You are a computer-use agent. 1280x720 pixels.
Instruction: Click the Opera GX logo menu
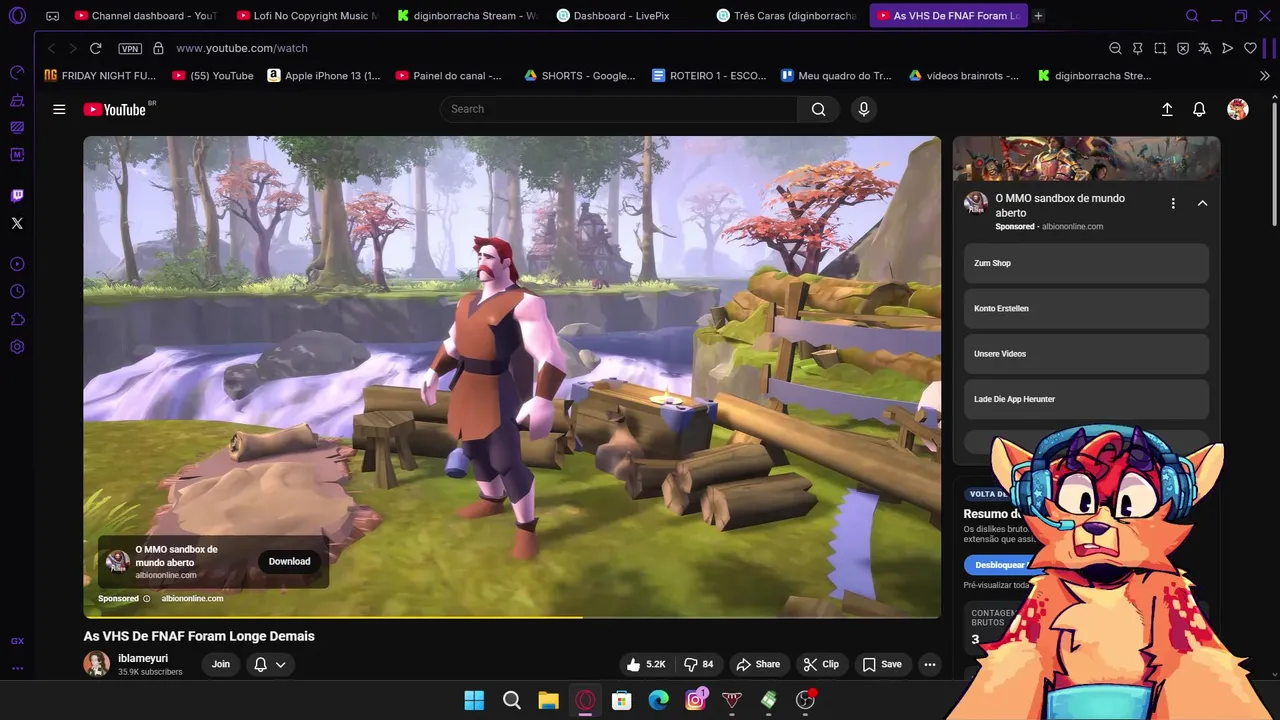pos(17,16)
